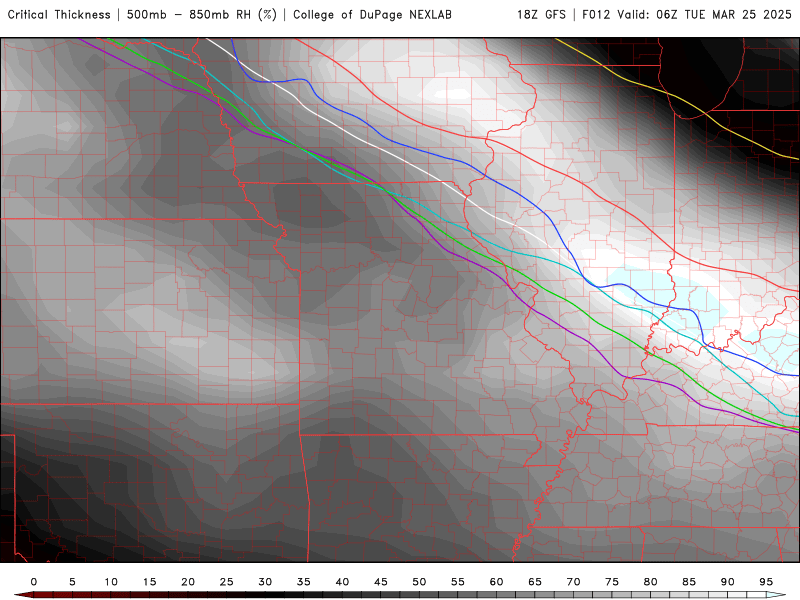Click the 10 label on the color scale
Image resolution: width=800 pixels, height=600 pixels.
click(x=111, y=582)
